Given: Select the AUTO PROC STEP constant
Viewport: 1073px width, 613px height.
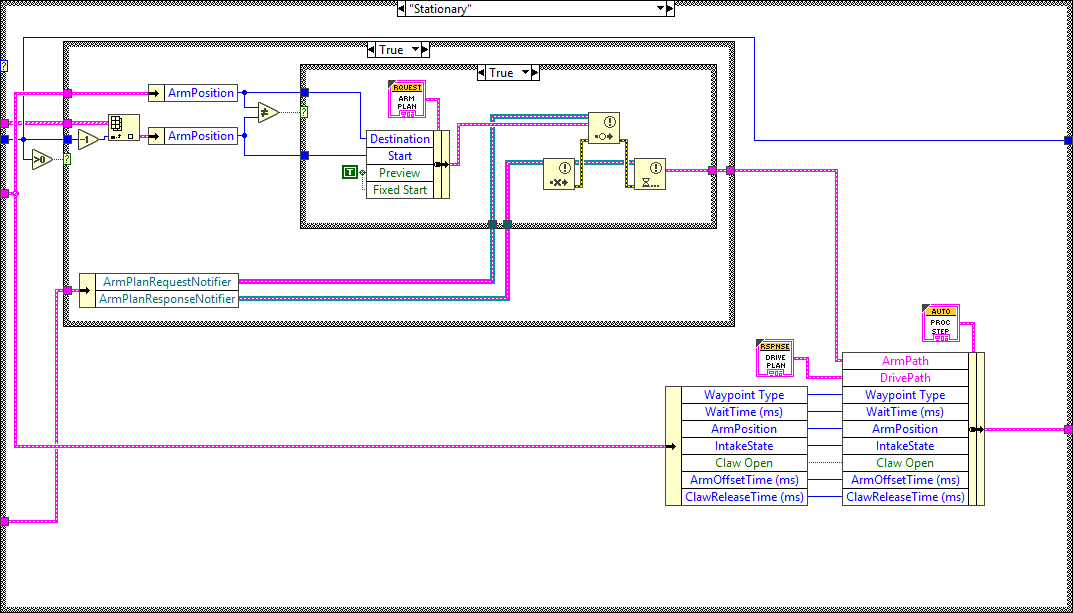Looking at the screenshot, I should coord(940,322).
